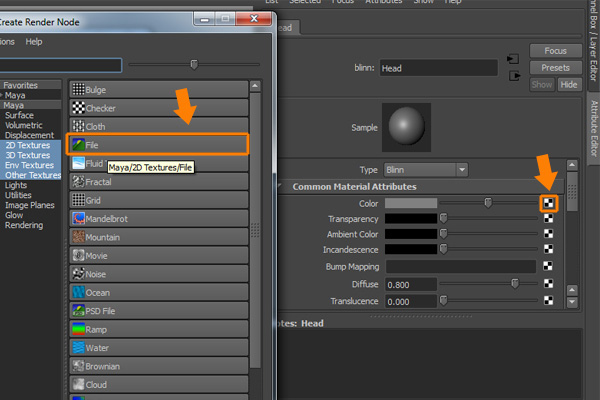Click the Diffuse value field
Screen dimensions: 600x400
coord(411,285)
